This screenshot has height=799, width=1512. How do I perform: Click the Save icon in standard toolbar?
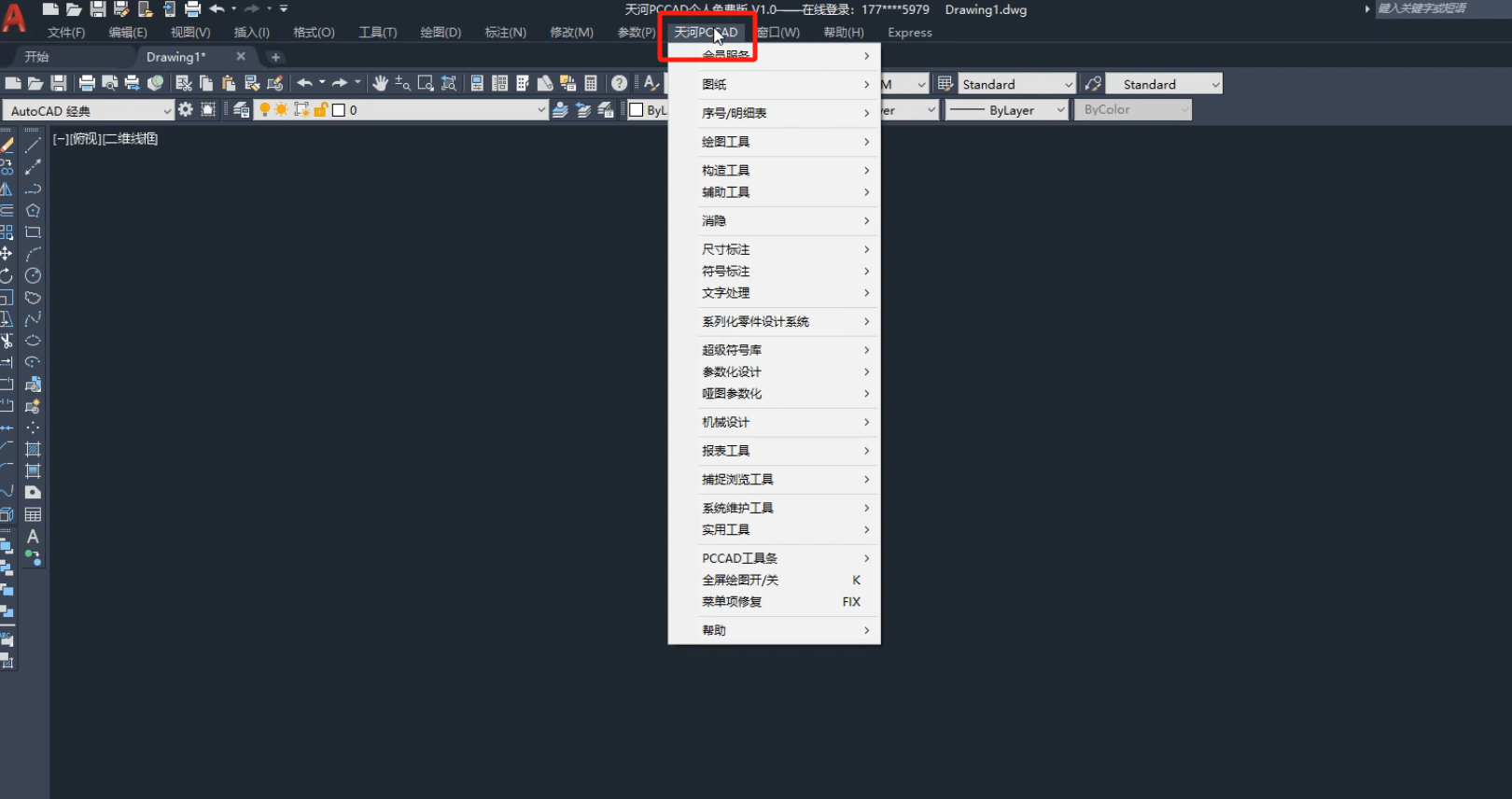pyautogui.click(x=58, y=83)
